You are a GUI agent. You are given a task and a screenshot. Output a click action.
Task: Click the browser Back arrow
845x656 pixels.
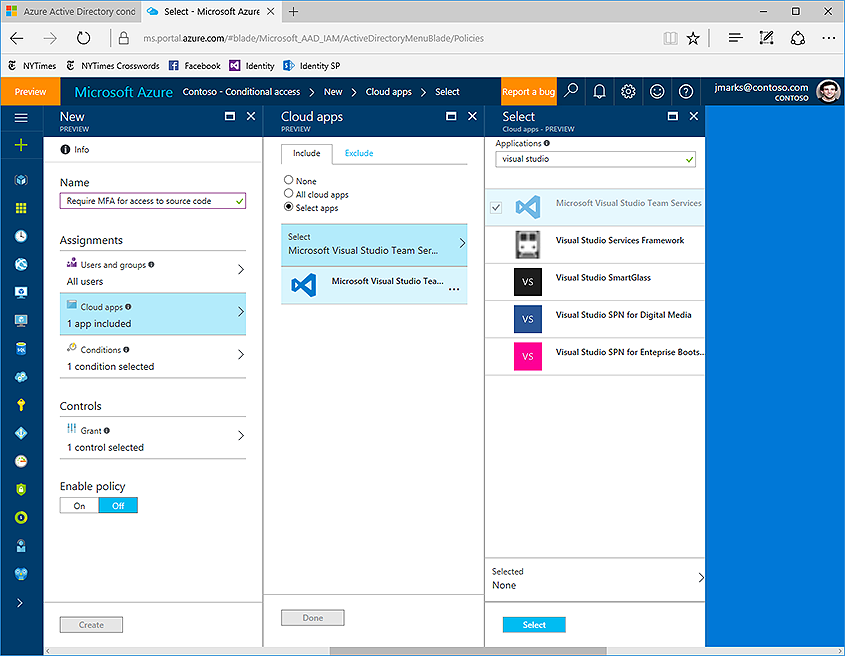(17, 38)
